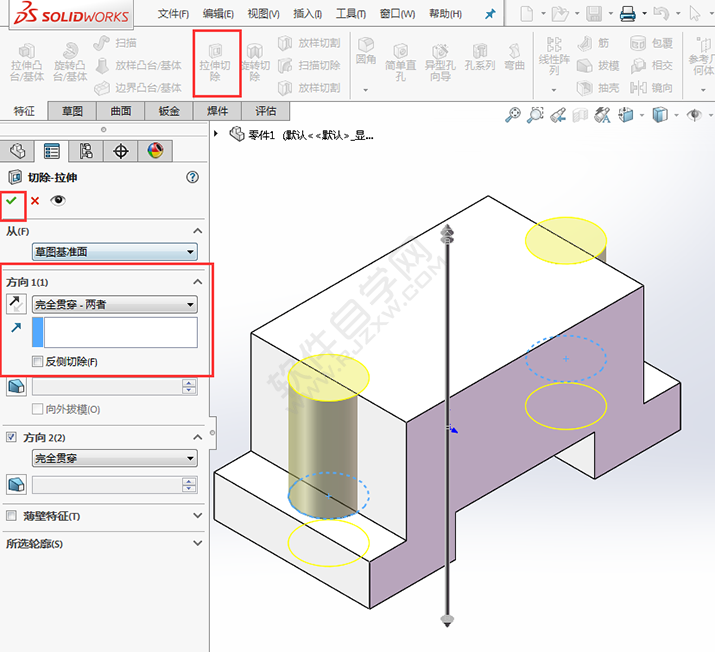
Task: Select the Boundary Boss/Base (边界凸台/基体) tool
Action: pyautogui.click(x=138, y=88)
